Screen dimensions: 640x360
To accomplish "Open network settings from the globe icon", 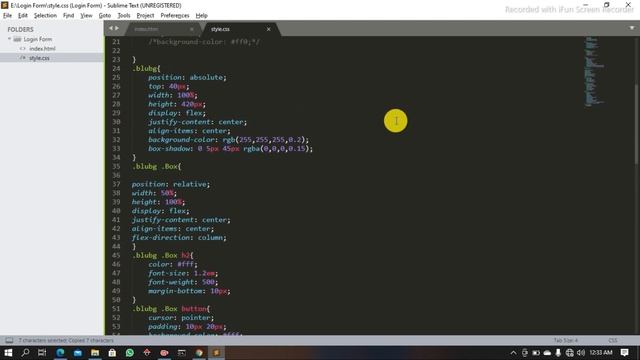I will point(569,353).
